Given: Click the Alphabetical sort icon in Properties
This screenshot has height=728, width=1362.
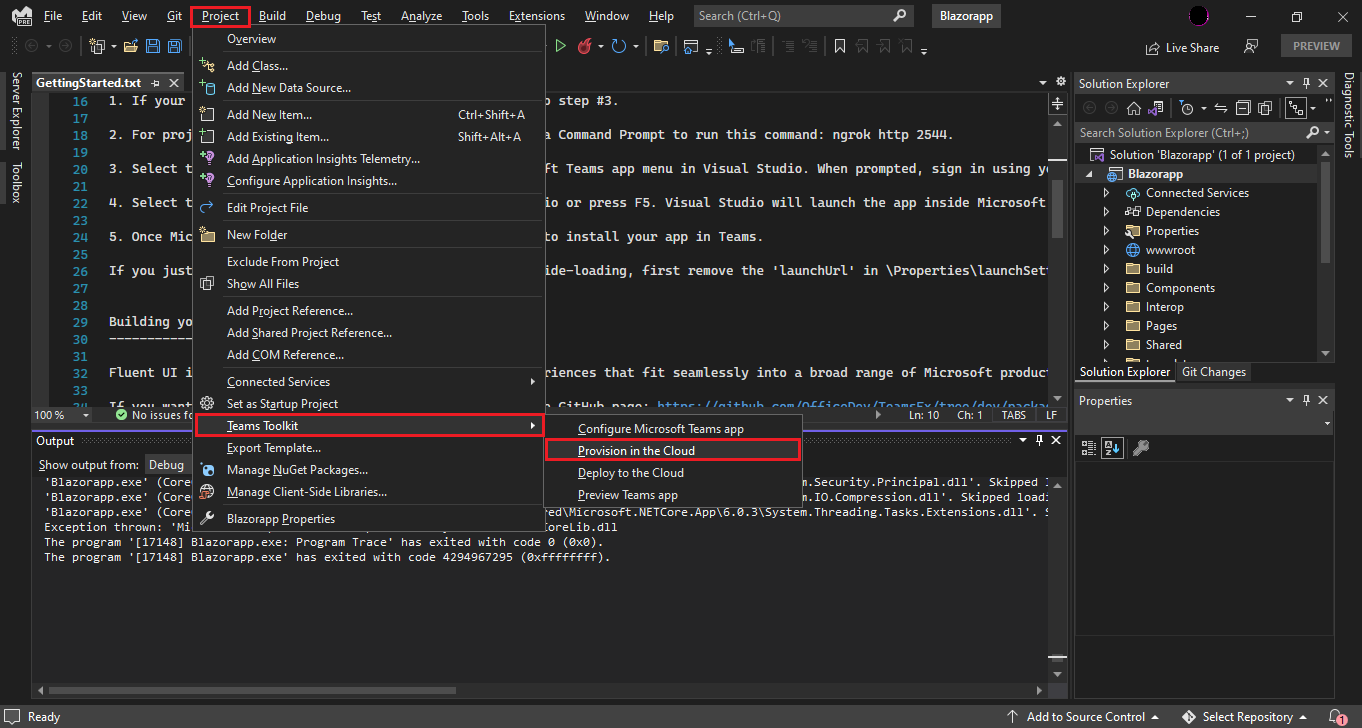Looking at the screenshot, I should click(x=1112, y=448).
